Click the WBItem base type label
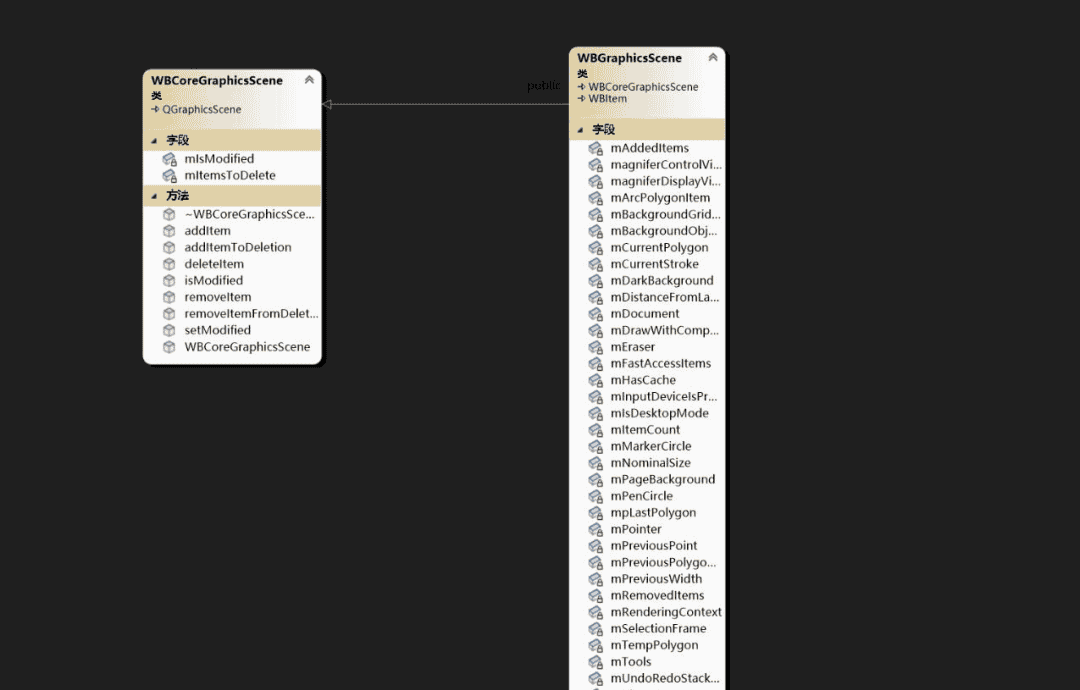 [x=608, y=99]
